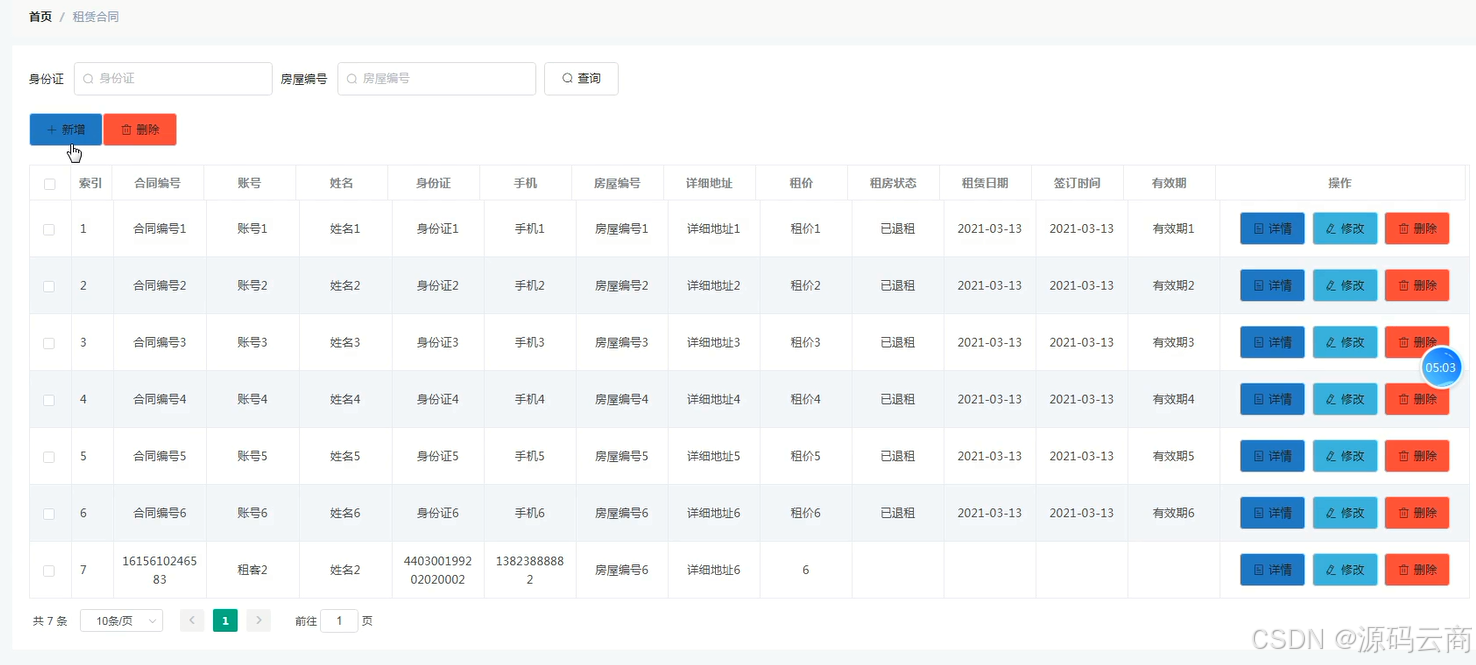Click 修改 for row 合同编号2
Image resolution: width=1476 pixels, height=665 pixels.
[x=1345, y=286]
